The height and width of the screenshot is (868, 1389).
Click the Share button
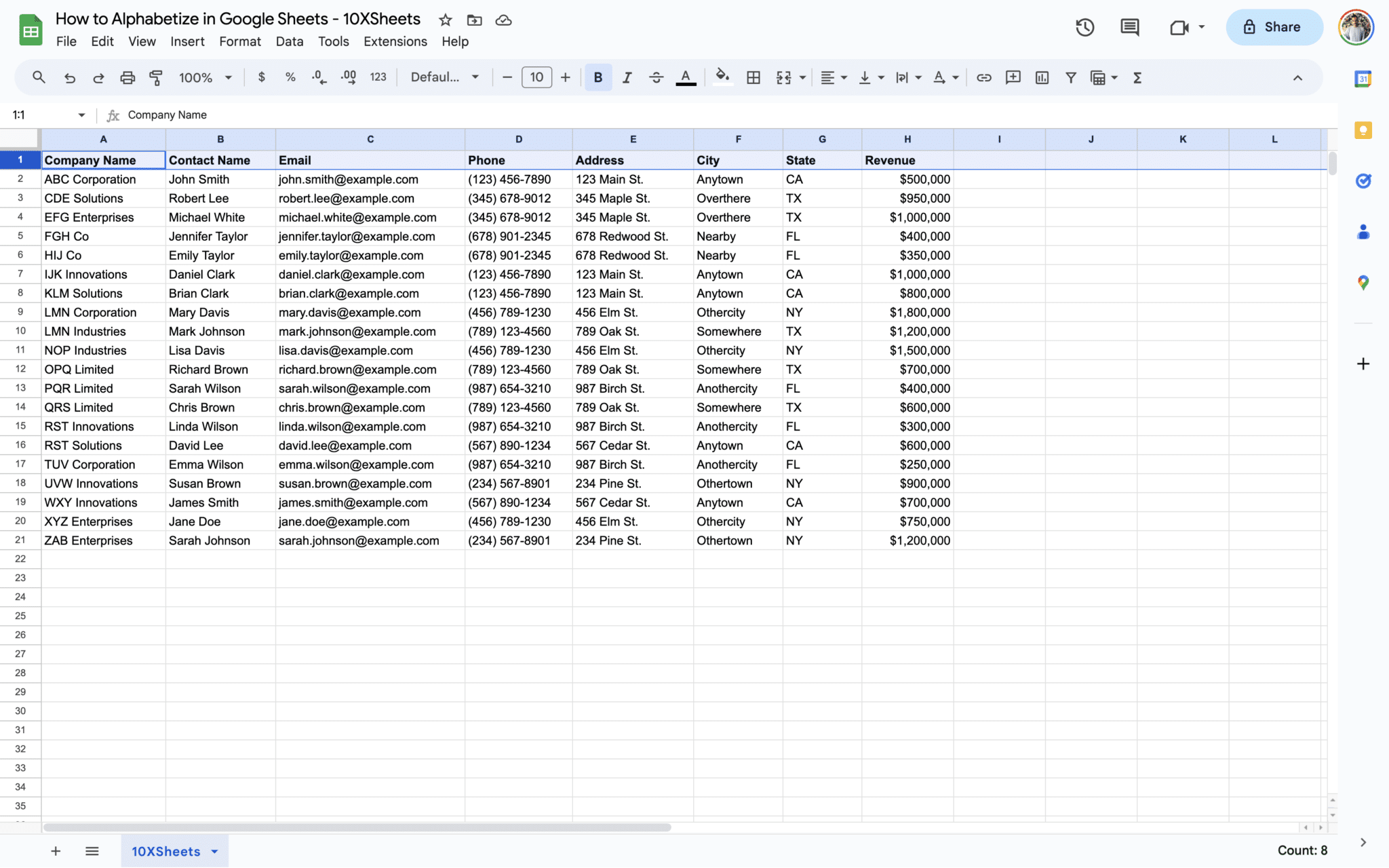point(1273,27)
